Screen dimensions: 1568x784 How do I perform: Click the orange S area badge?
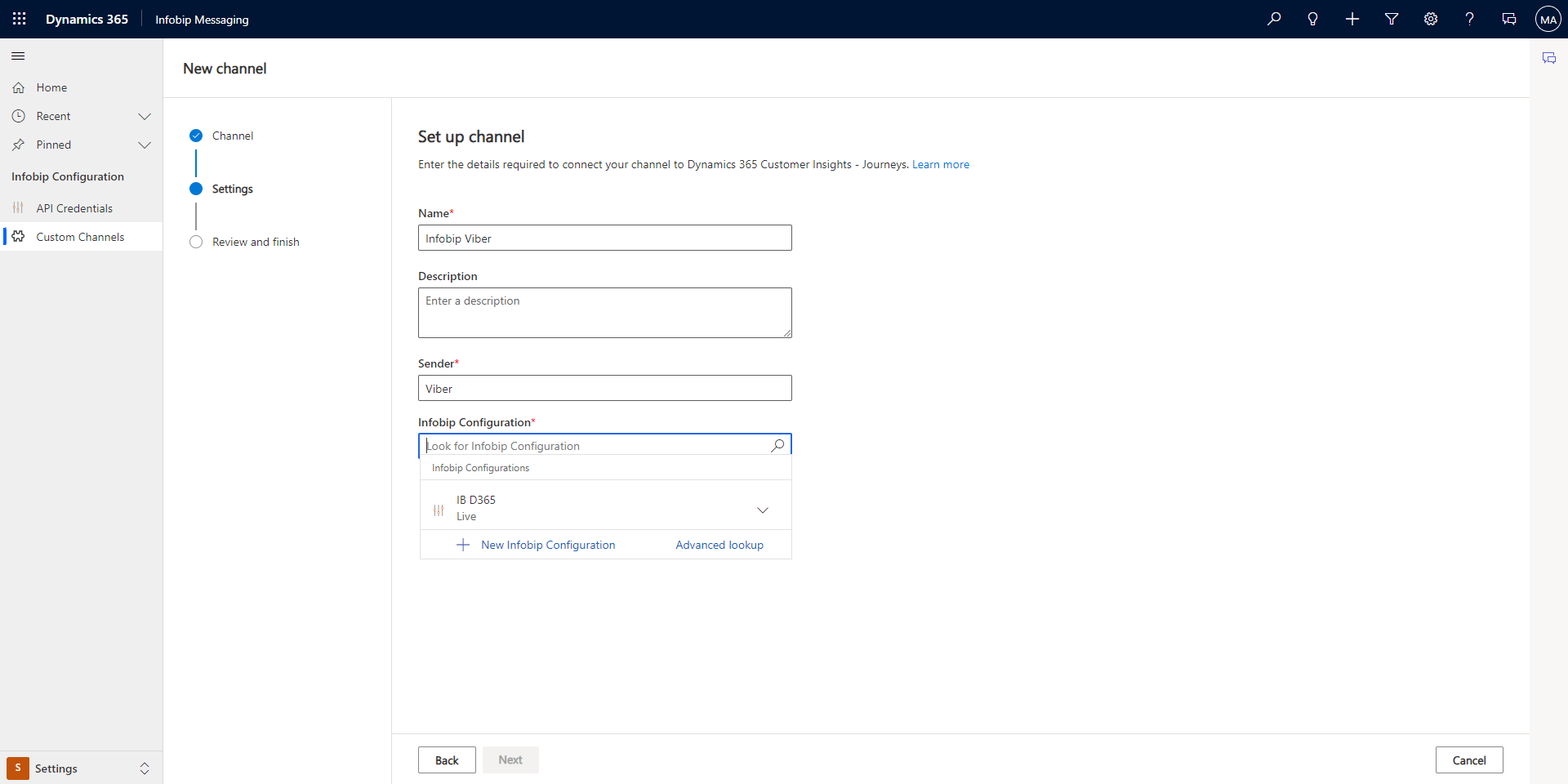(x=18, y=768)
